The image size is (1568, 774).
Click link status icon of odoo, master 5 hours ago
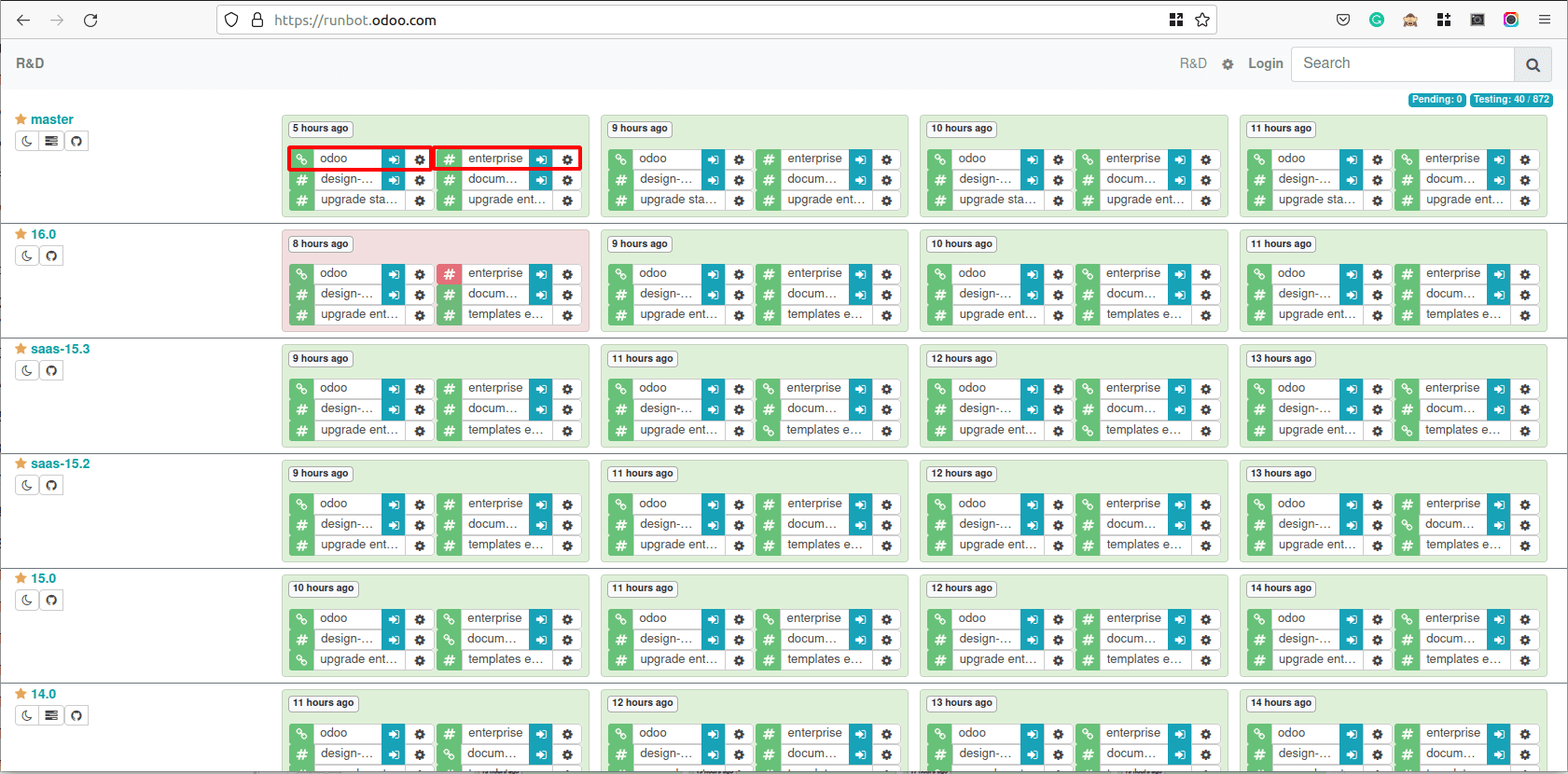point(301,159)
